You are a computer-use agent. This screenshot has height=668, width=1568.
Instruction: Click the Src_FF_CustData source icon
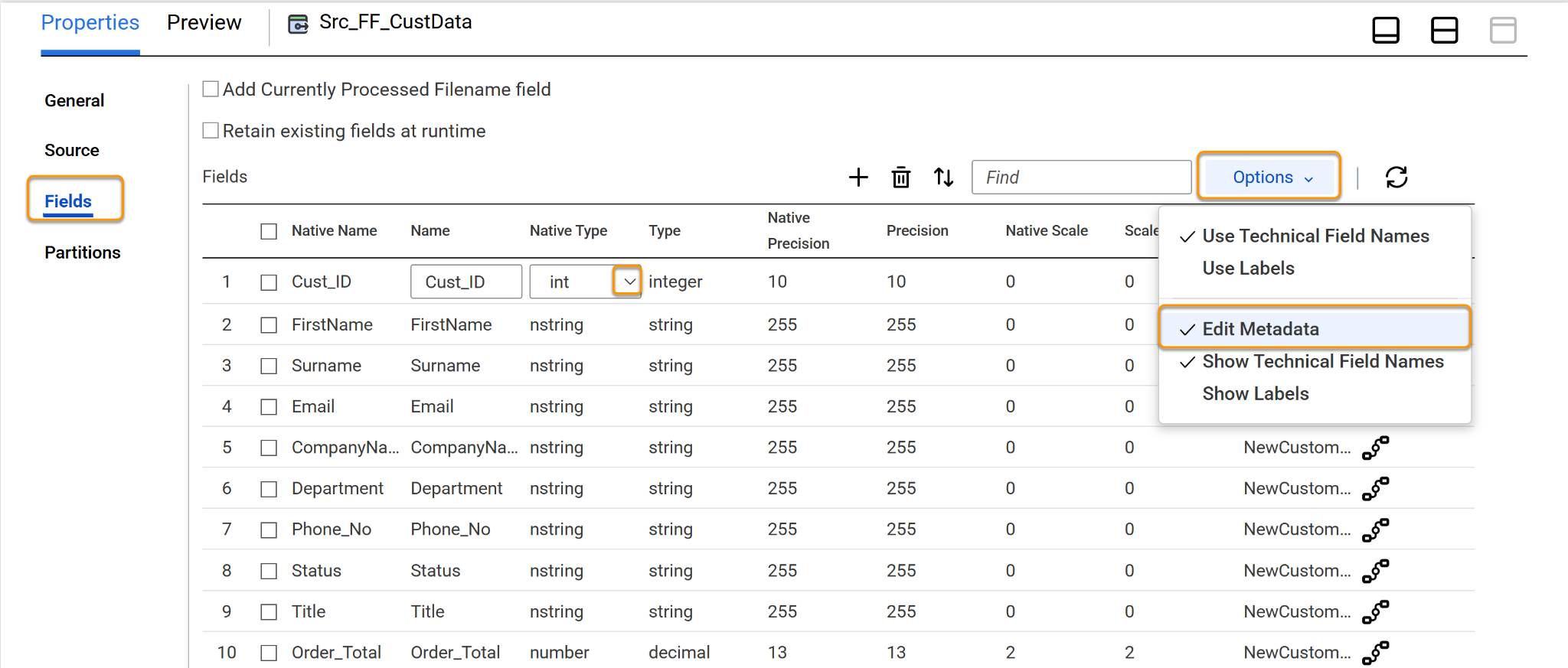pos(298,24)
